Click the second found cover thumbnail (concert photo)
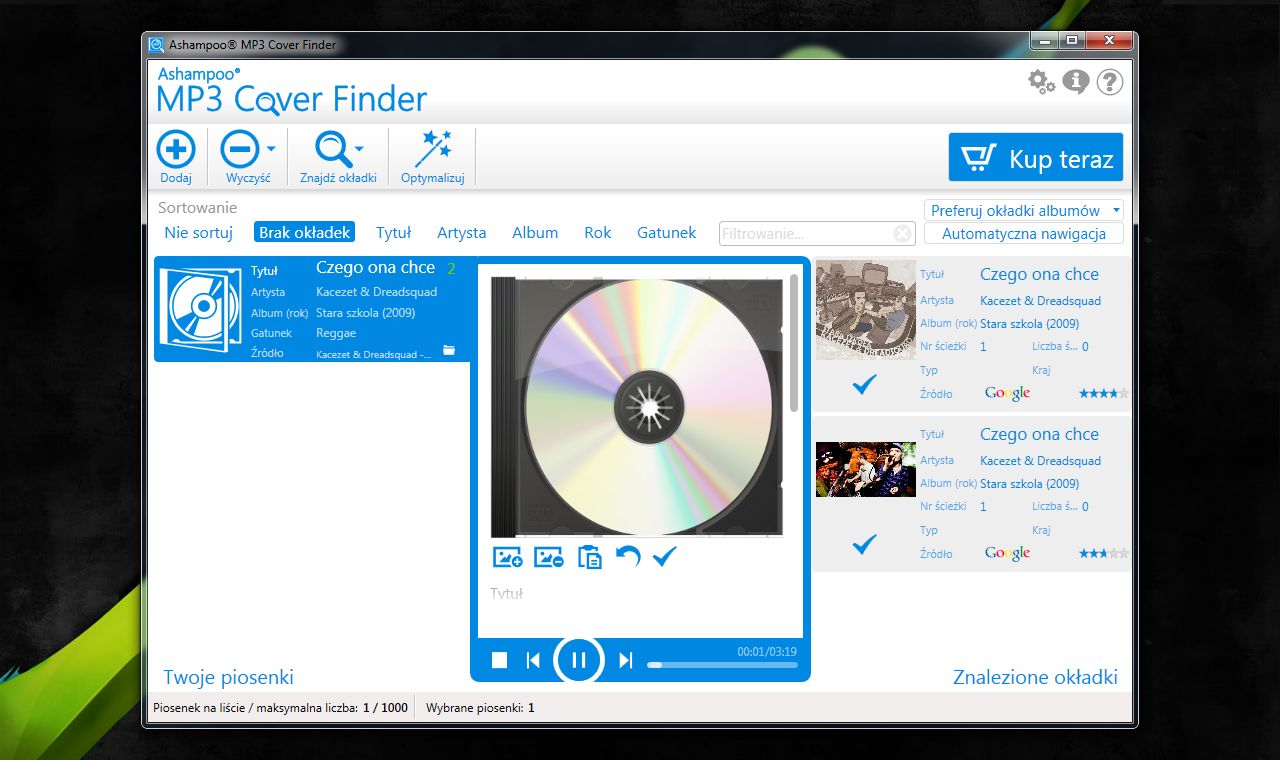 tap(866, 470)
